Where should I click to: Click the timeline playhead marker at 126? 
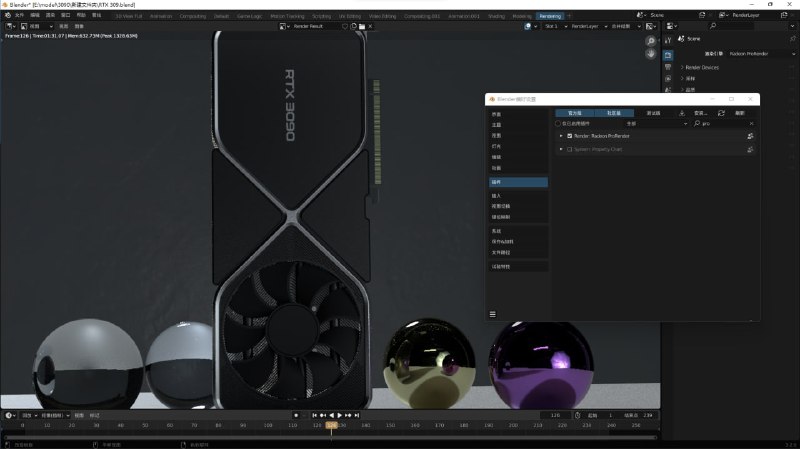pyautogui.click(x=332, y=425)
